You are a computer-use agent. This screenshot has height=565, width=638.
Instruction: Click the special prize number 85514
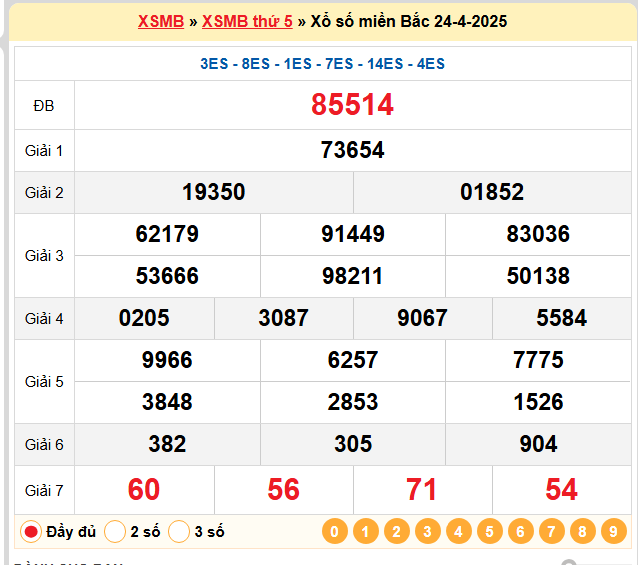pos(352,105)
